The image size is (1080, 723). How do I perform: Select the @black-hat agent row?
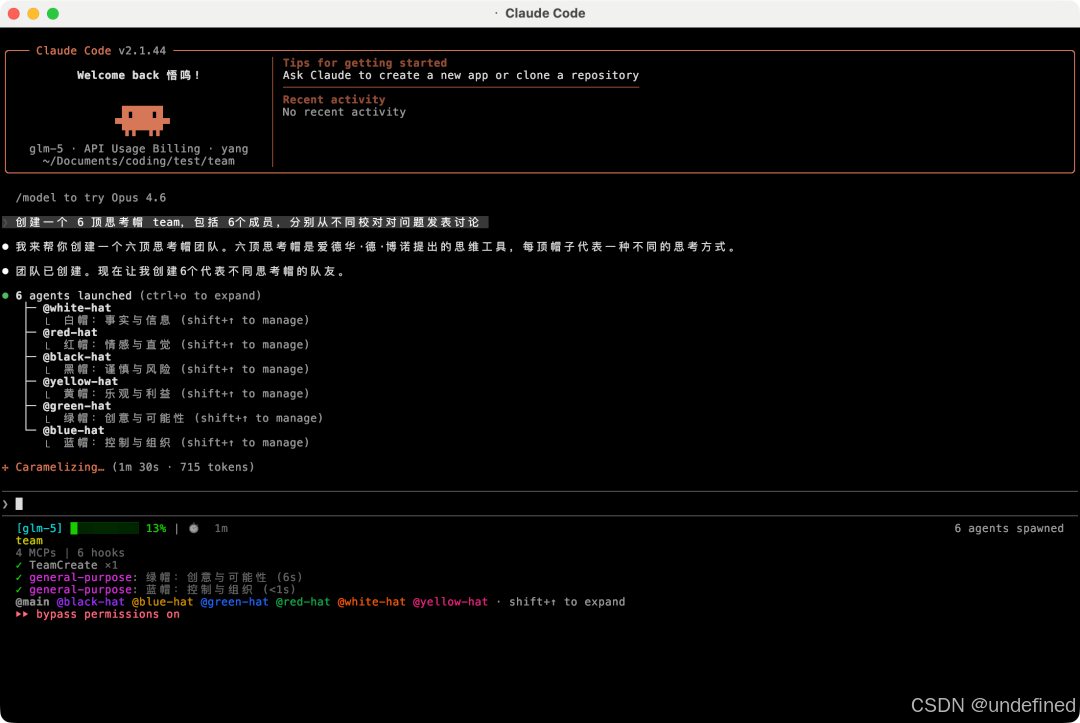(76, 357)
